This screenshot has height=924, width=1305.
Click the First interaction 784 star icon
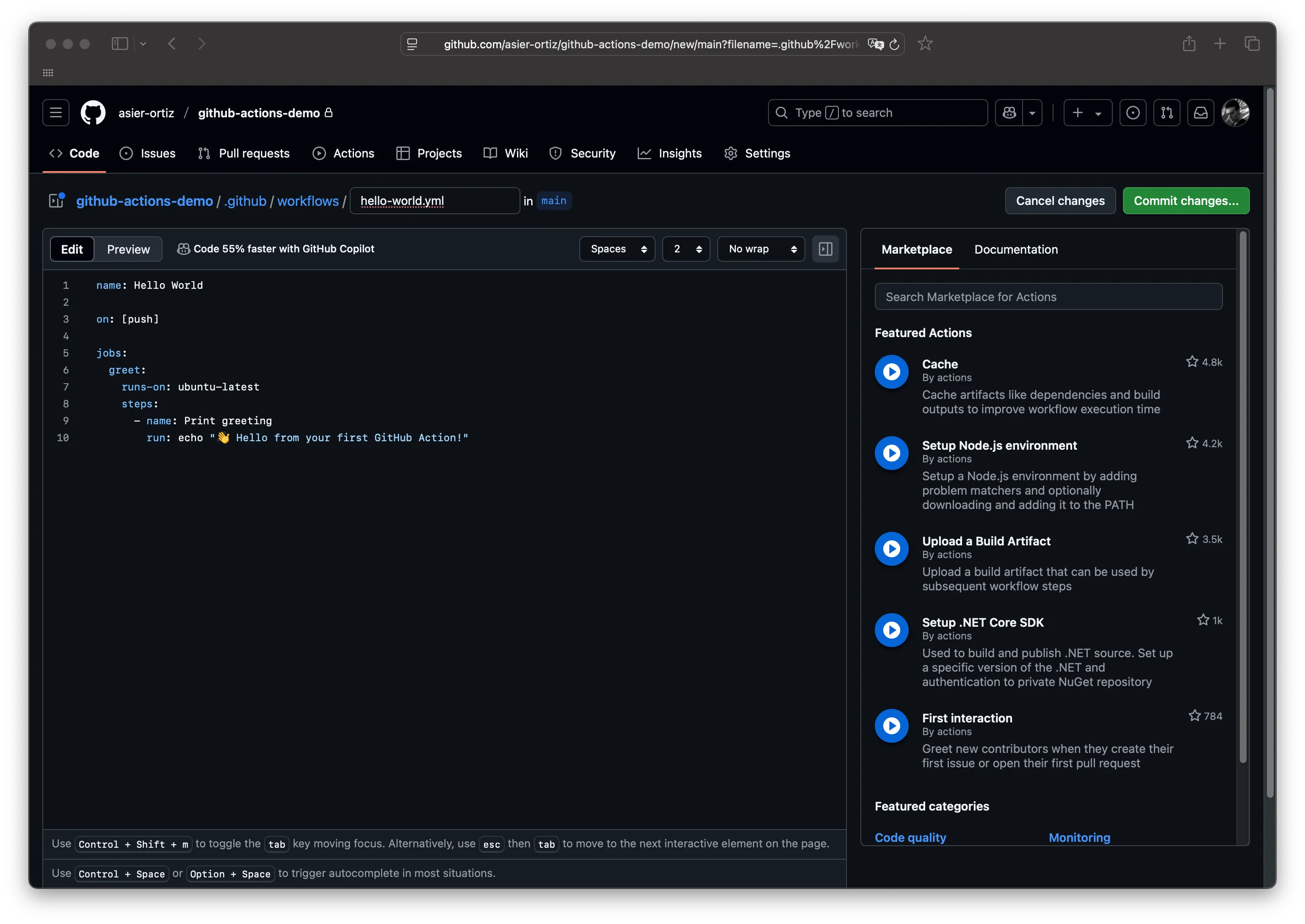pyautogui.click(x=1194, y=715)
